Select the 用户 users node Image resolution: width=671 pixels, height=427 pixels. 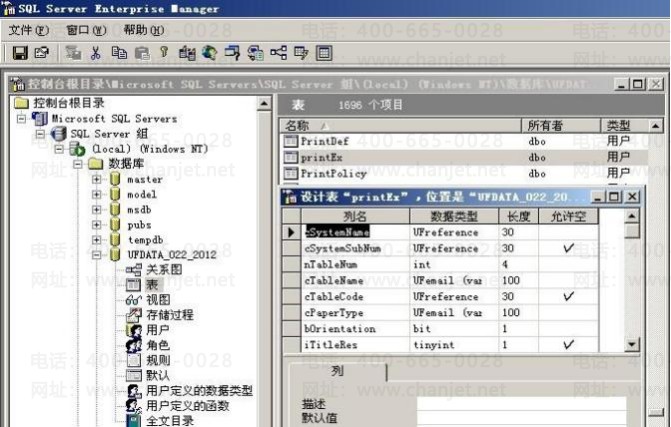coord(157,330)
